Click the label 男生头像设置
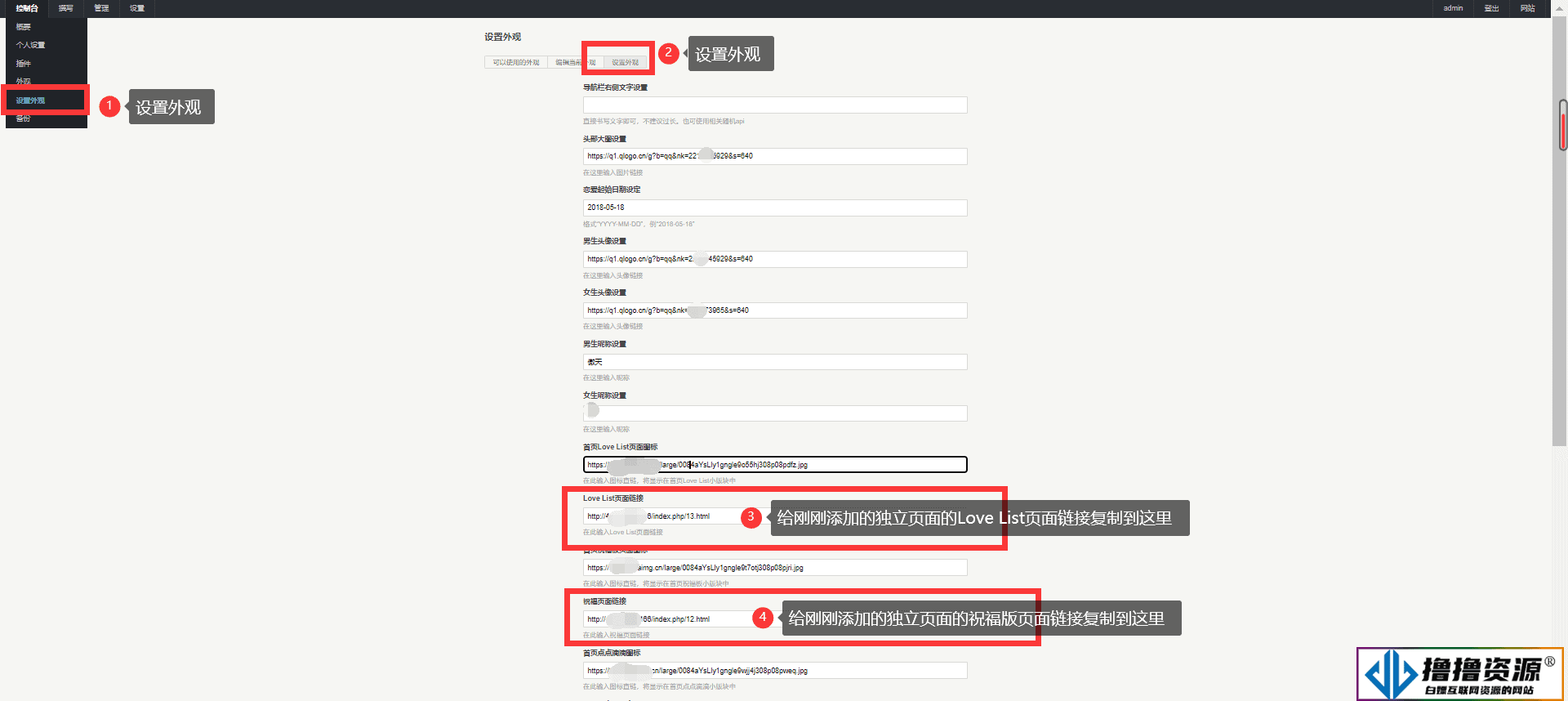This screenshot has width=1568, height=701. [604, 241]
